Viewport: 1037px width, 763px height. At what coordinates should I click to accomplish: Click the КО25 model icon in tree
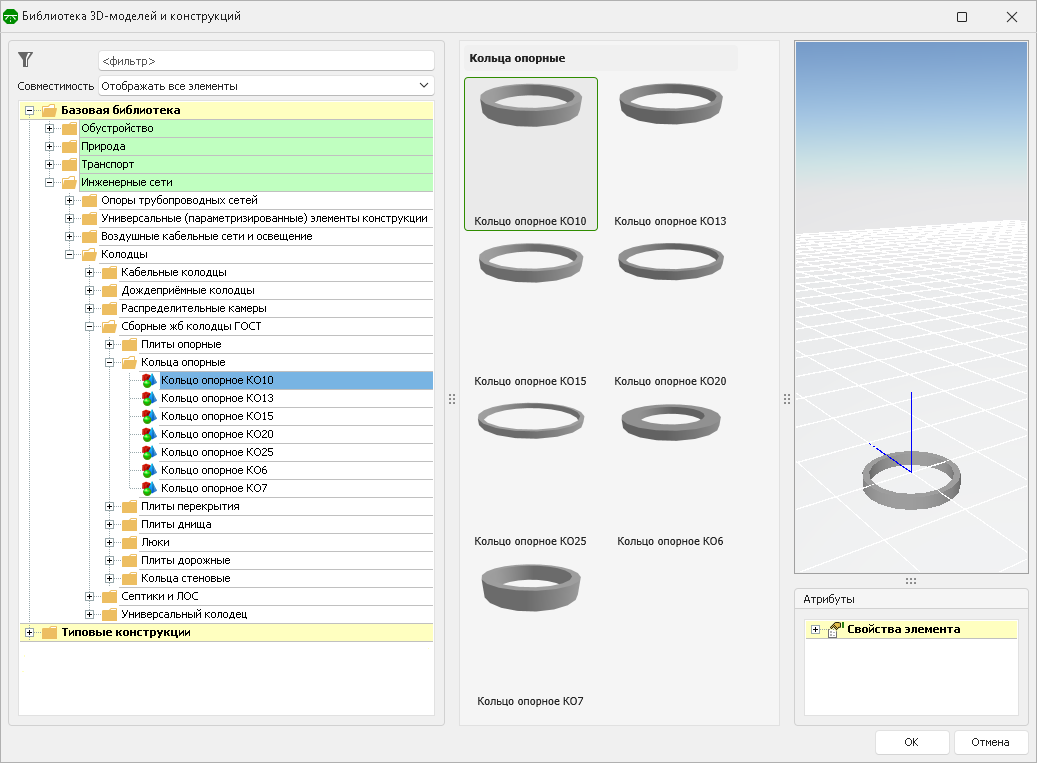pyautogui.click(x=149, y=452)
